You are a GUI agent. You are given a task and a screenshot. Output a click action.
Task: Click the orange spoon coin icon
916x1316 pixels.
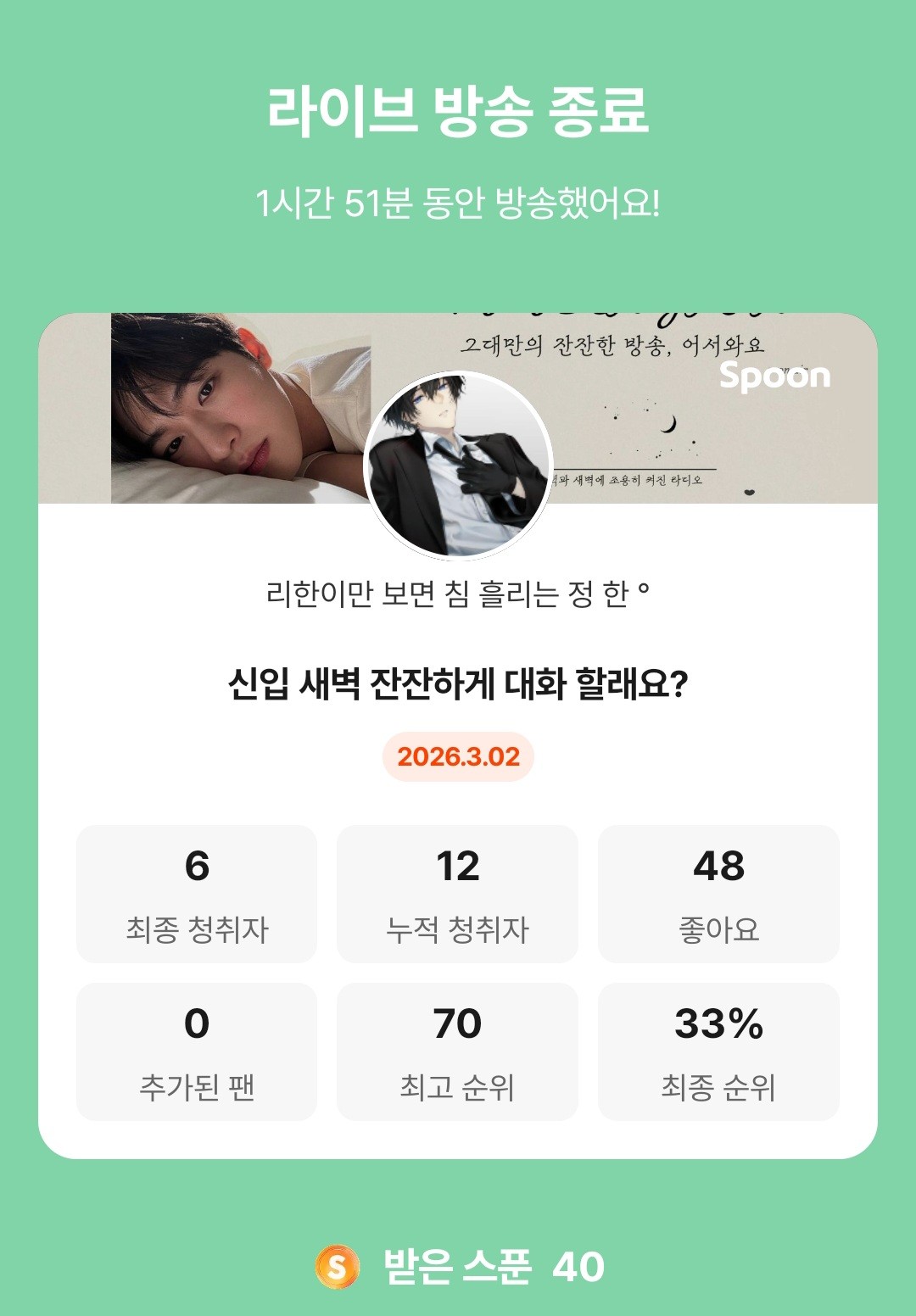click(337, 1267)
